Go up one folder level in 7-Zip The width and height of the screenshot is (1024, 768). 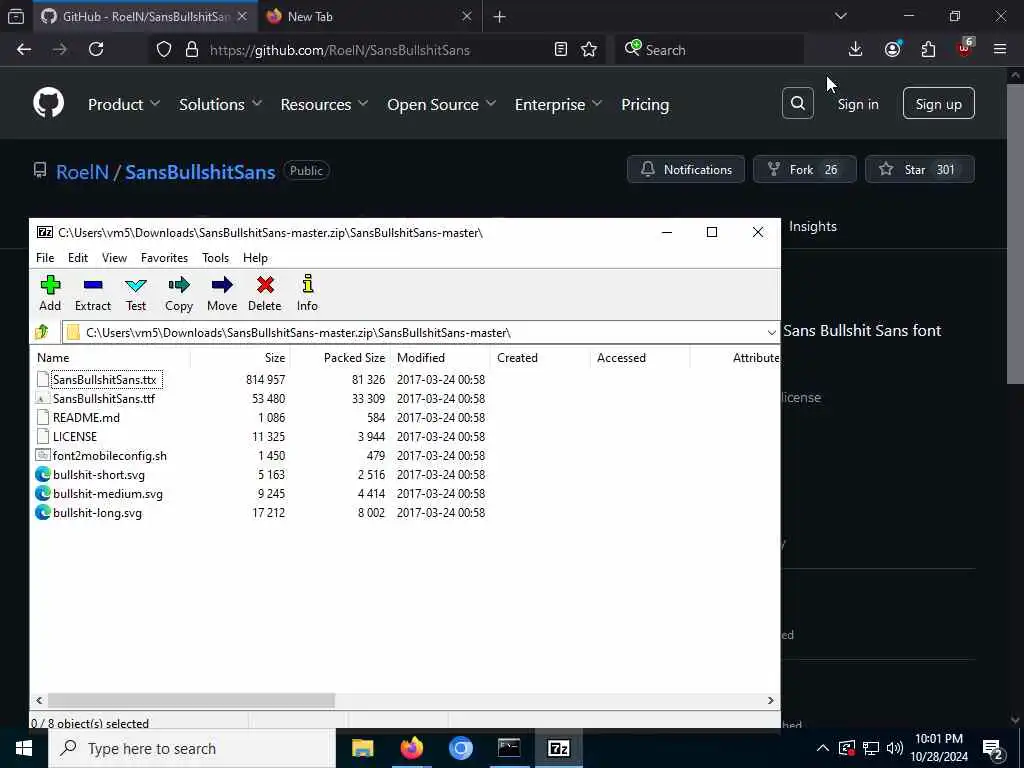pyautogui.click(x=42, y=332)
